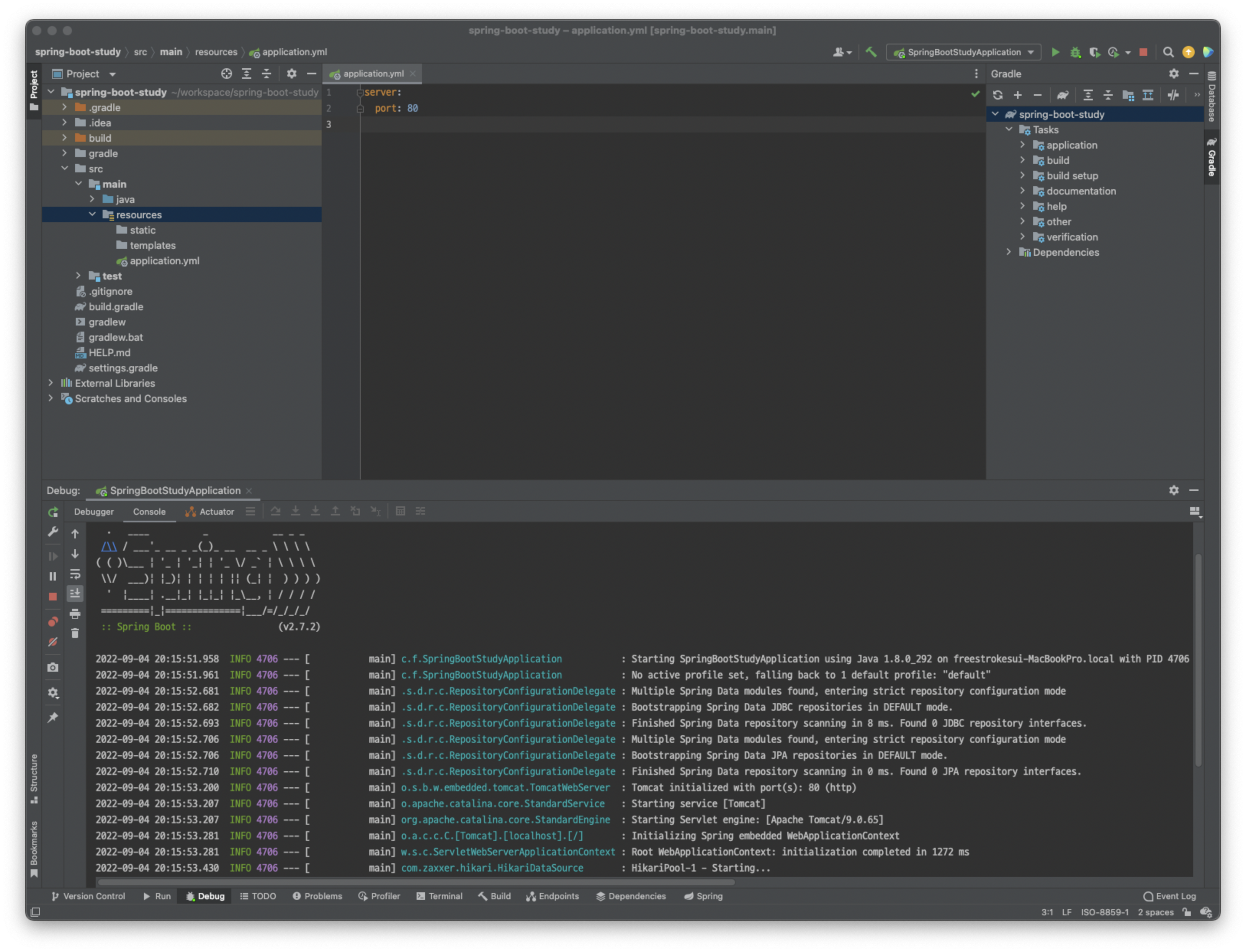Open the Terminal tool window tab

(x=439, y=896)
